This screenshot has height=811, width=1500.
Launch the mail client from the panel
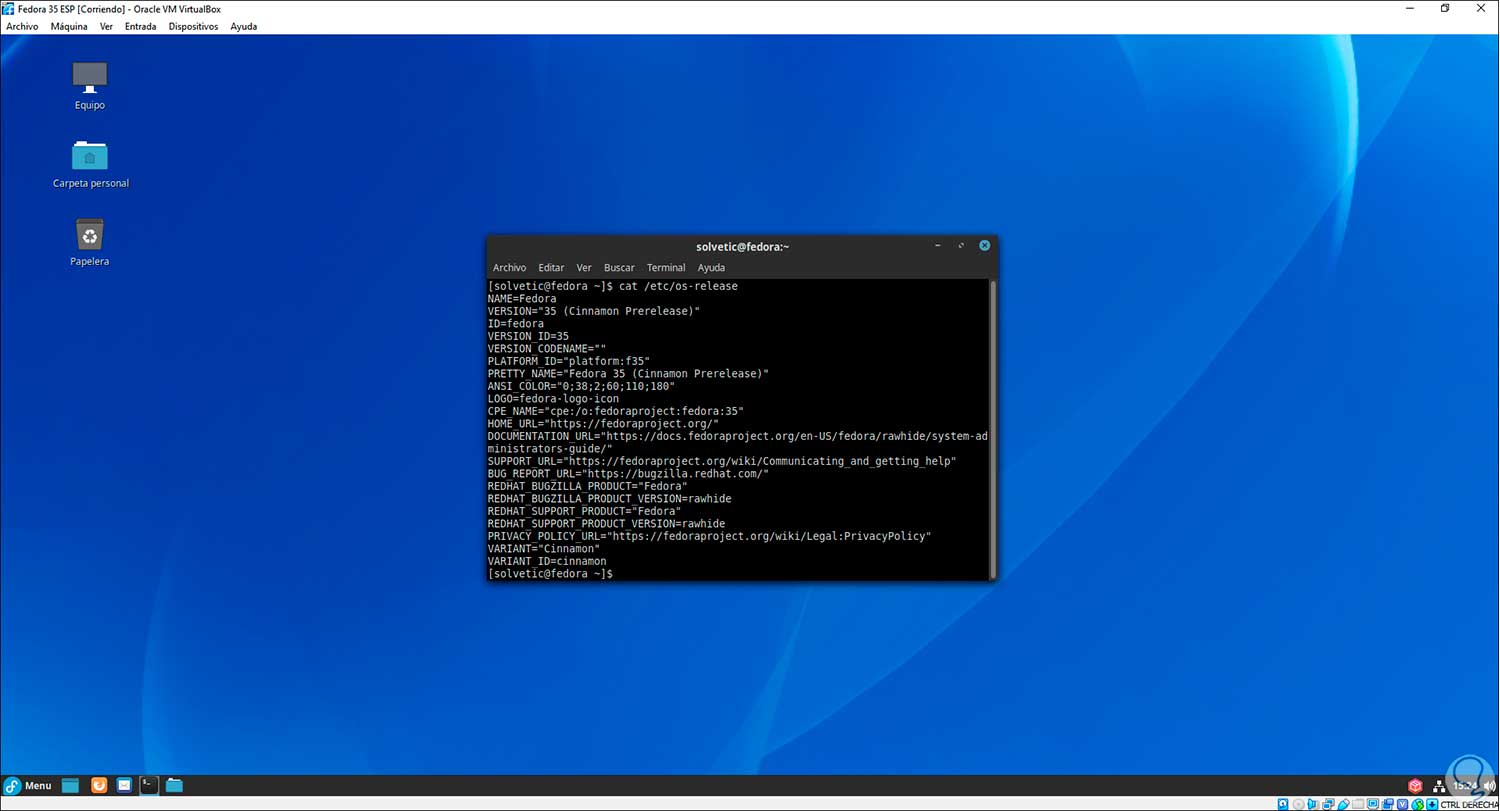coord(124,785)
